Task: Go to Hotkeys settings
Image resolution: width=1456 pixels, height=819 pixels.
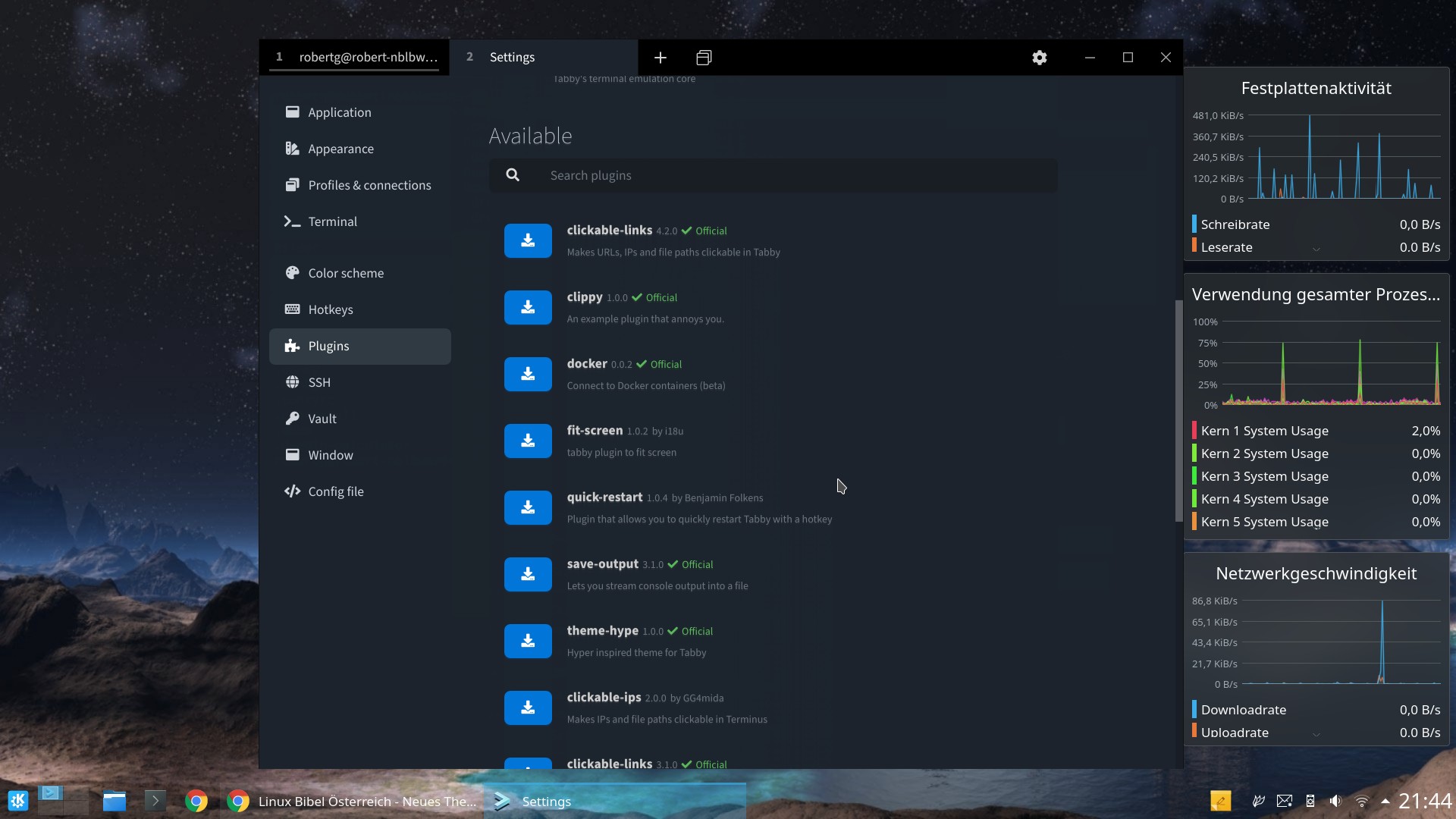Action: click(360, 309)
